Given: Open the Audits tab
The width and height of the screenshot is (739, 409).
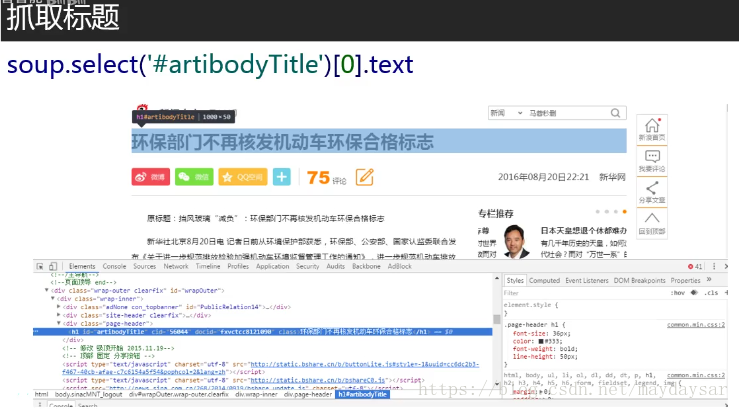Looking at the screenshot, I should (336, 266).
